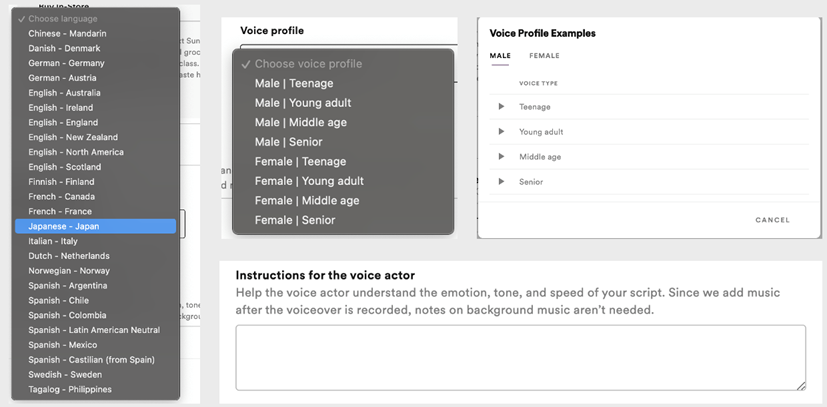Choose Spanish - Latin American Neutral
Image resolution: width=827 pixels, height=407 pixels.
[95, 330]
